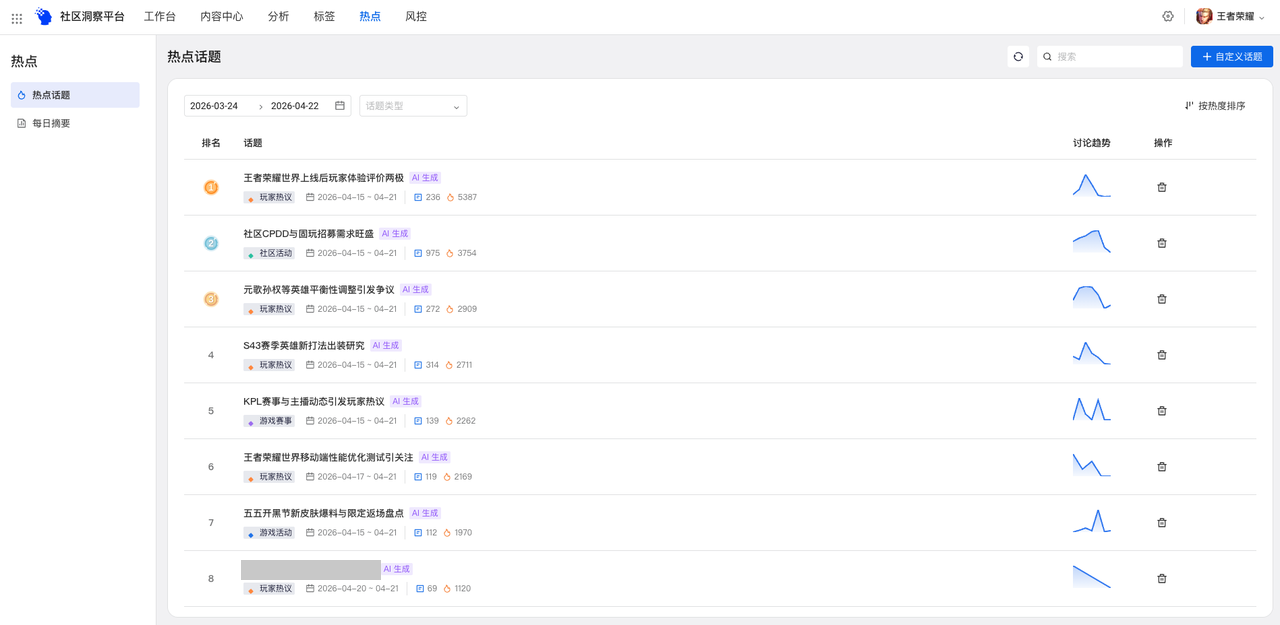
Task: Click the post count icon beside 975
Action: 418,253
